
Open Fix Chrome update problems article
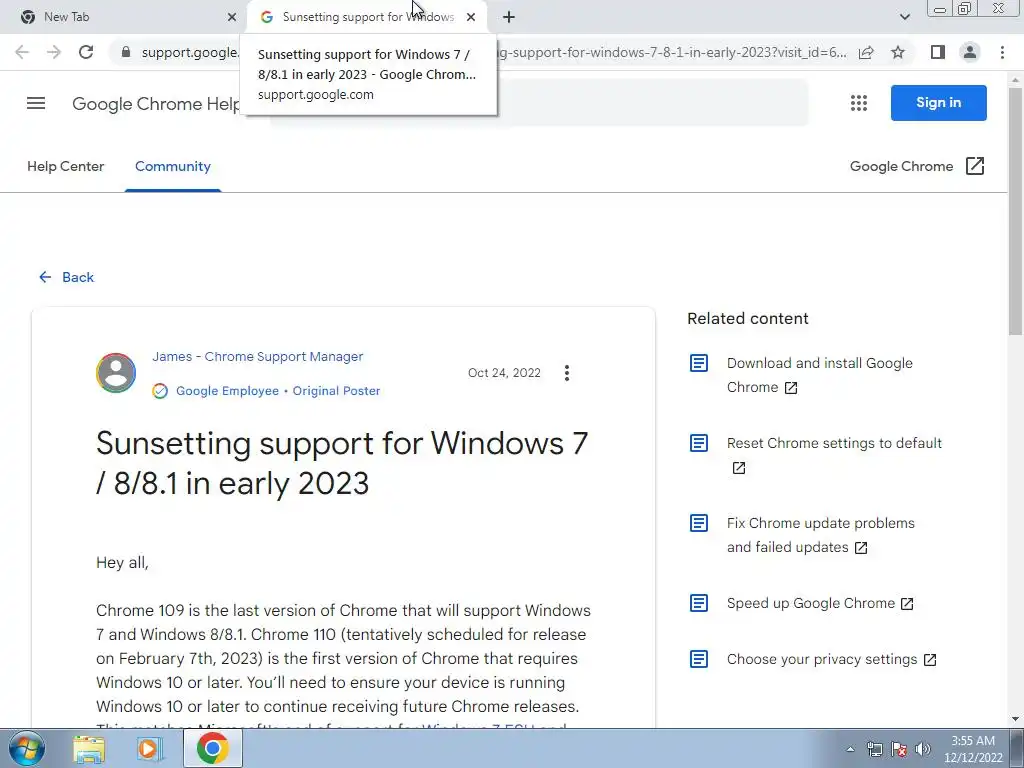click(820, 535)
